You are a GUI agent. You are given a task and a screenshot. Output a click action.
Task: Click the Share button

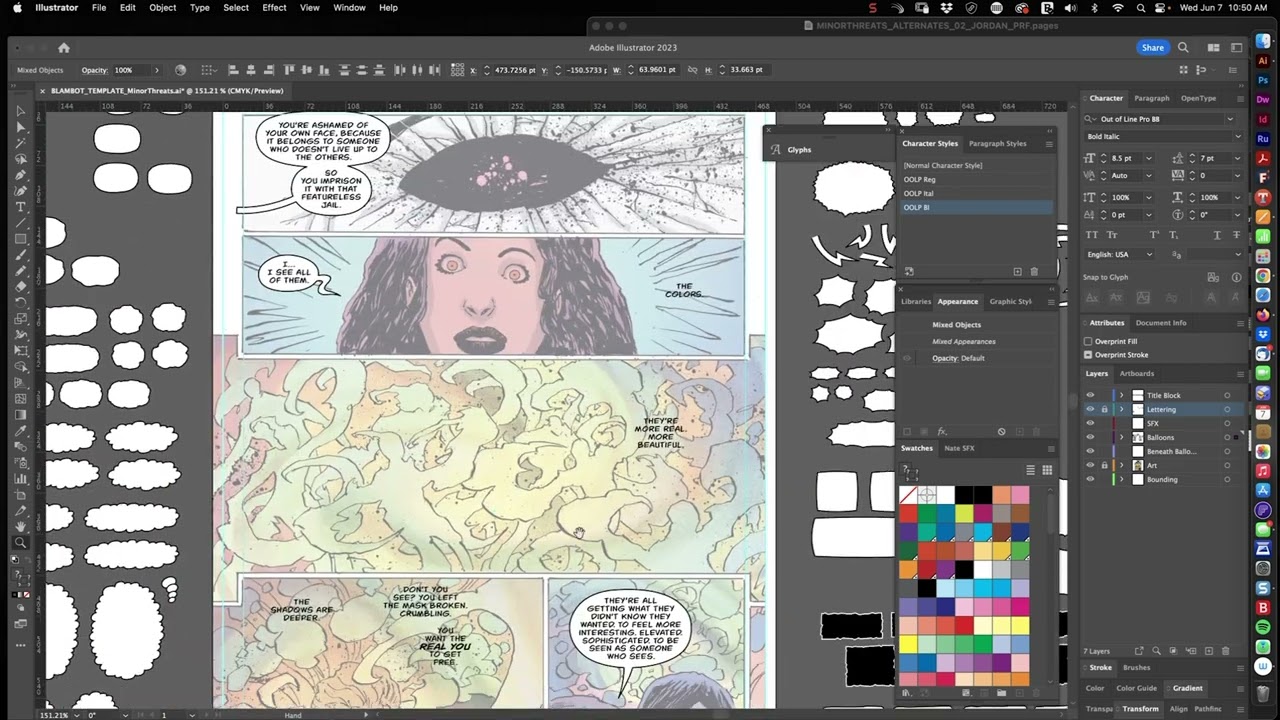(x=1153, y=47)
